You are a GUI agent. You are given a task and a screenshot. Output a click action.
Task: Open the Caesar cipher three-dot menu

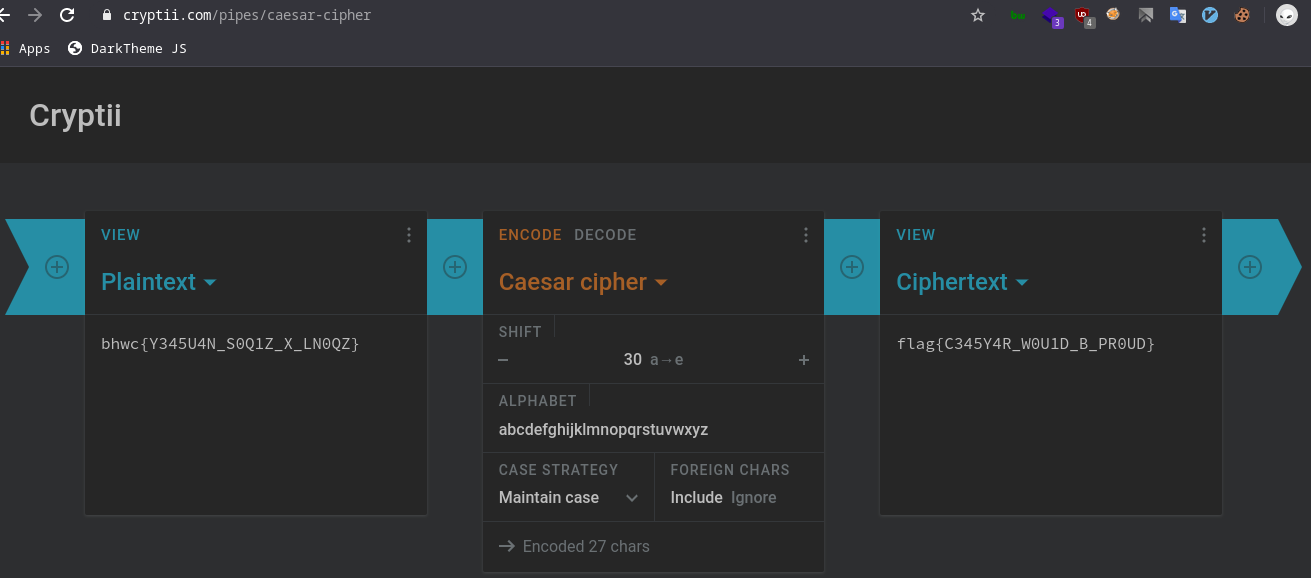[x=806, y=235]
